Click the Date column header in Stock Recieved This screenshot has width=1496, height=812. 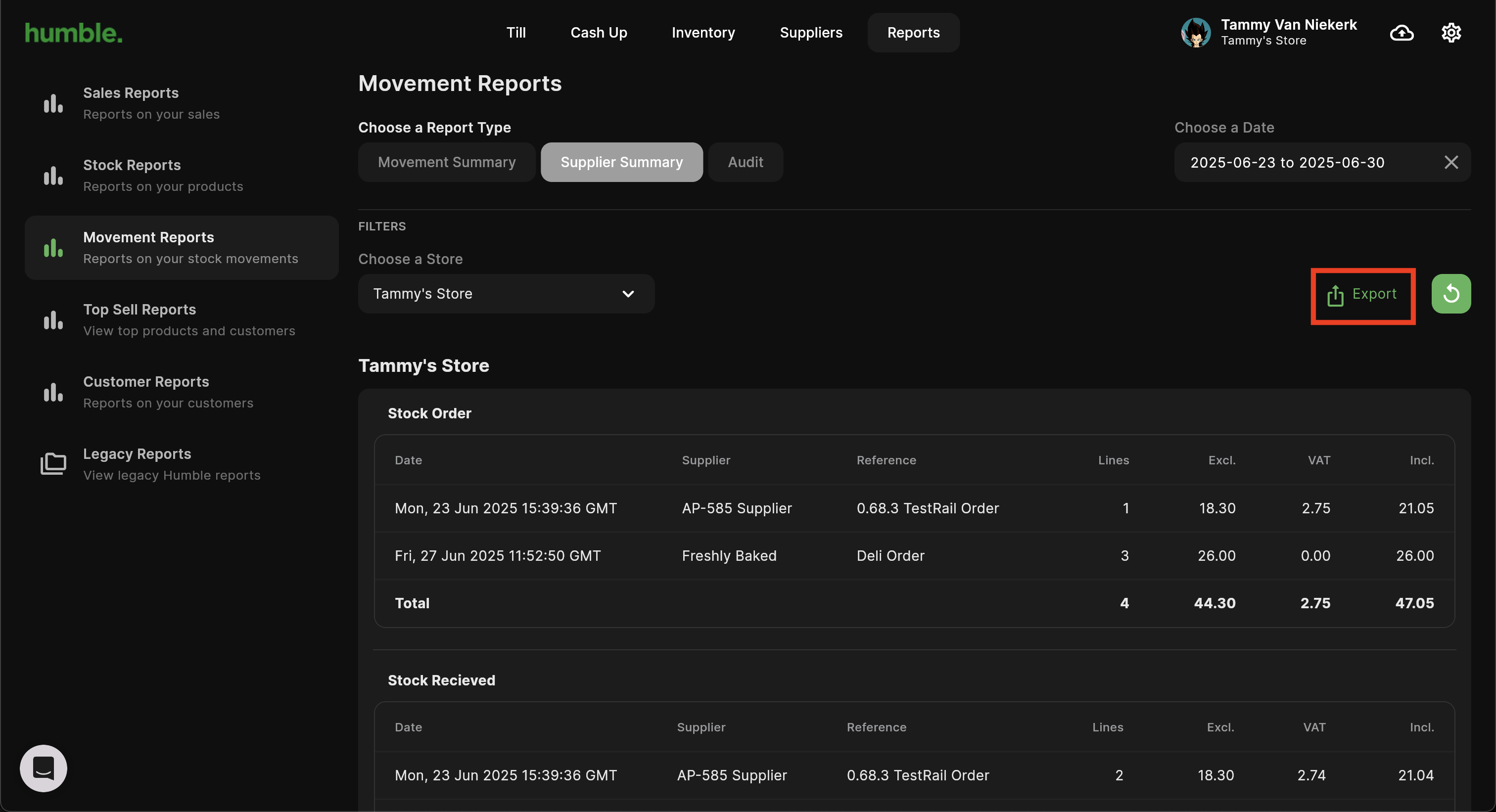pyautogui.click(x=408, y=726)
